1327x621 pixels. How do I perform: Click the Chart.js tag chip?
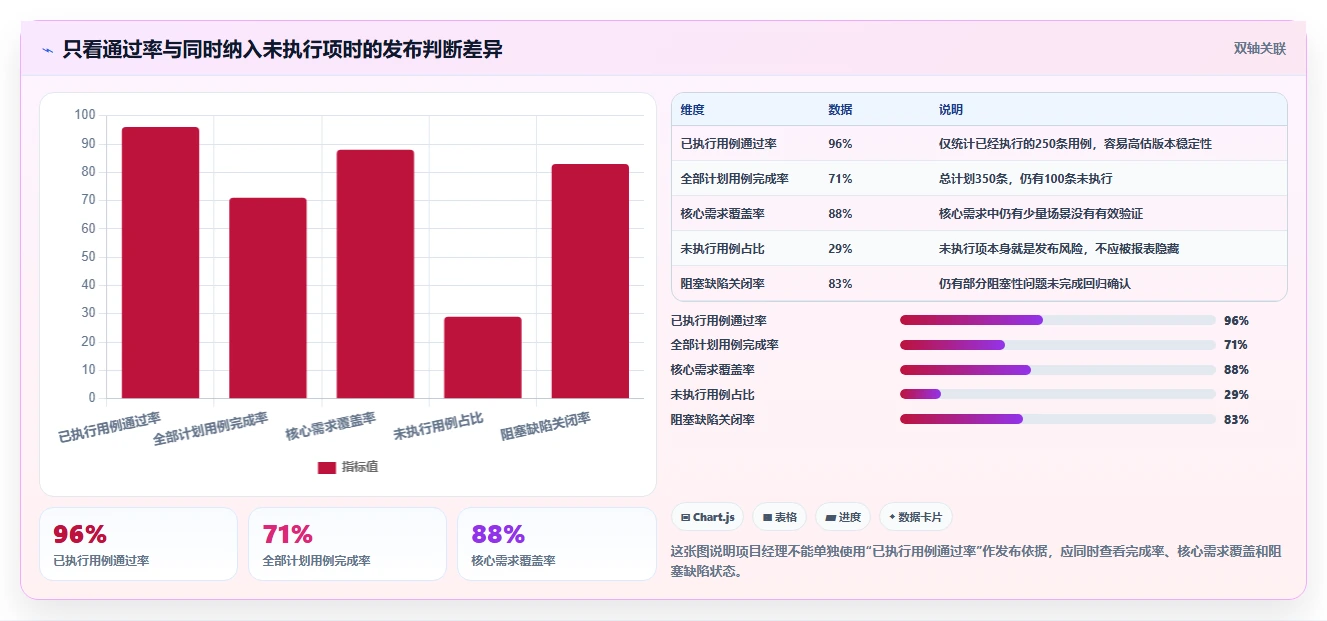[x=707, y=517]
